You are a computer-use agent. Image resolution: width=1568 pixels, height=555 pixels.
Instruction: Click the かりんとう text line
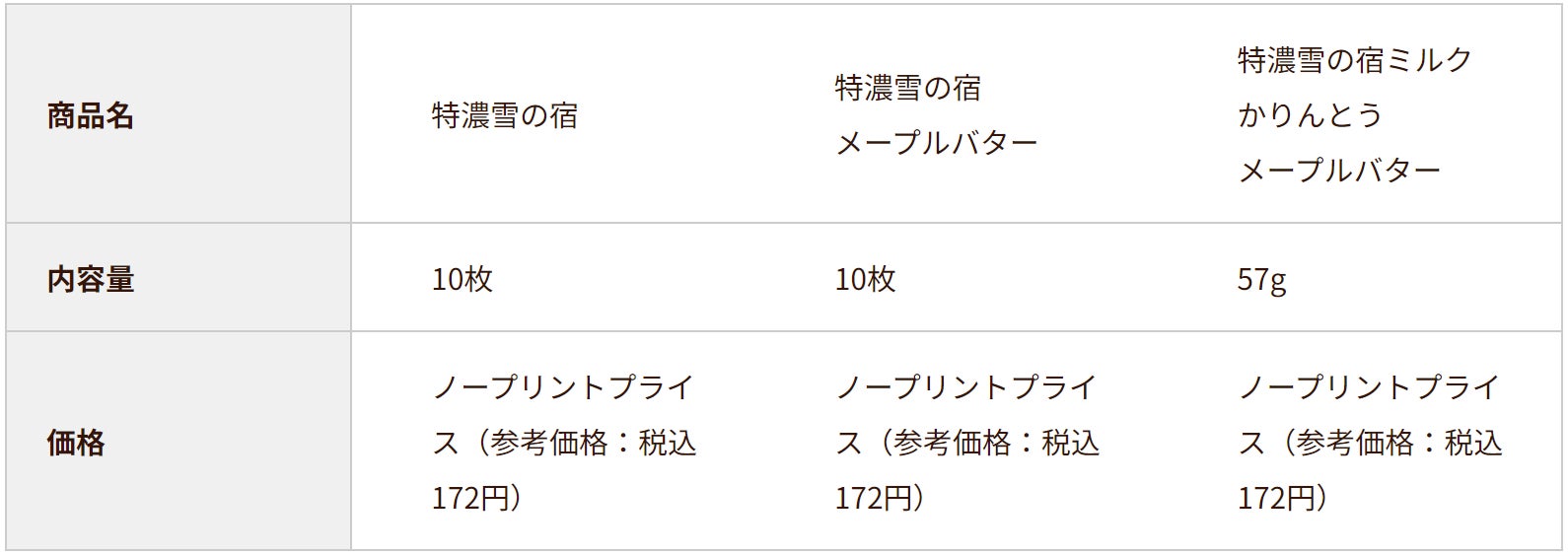(x=1310, y=116)
